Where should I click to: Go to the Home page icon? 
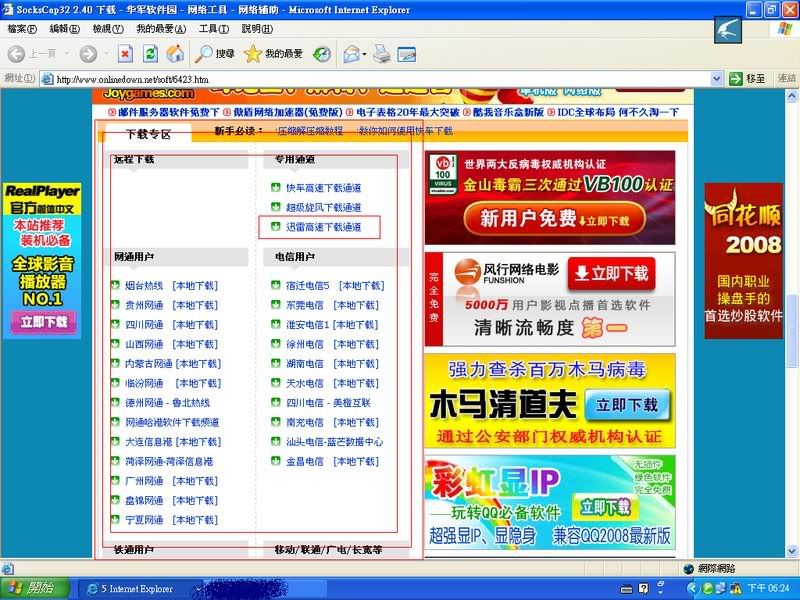[174, 53]
